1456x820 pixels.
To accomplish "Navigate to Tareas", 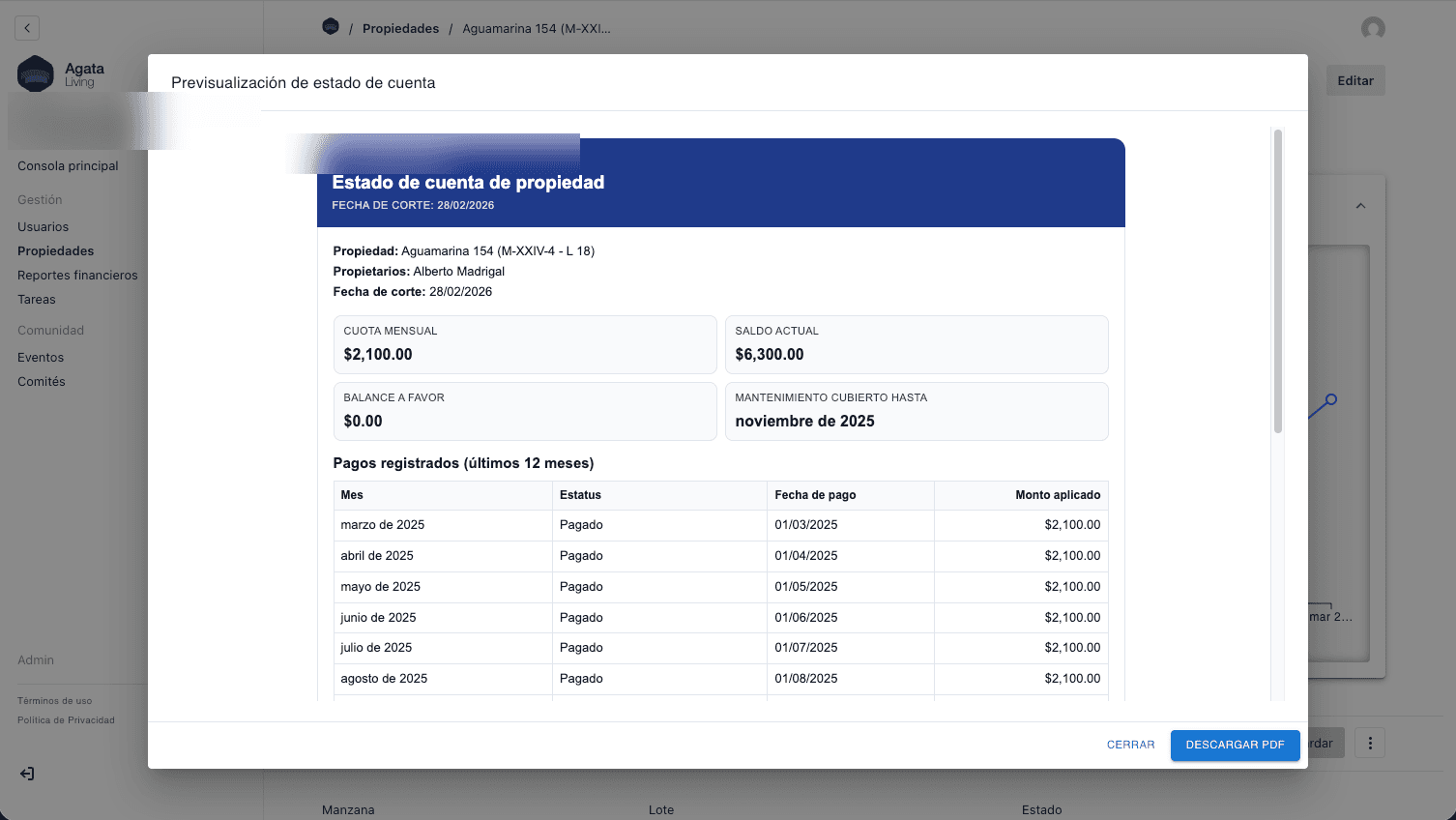I will (x=37, y=300).
